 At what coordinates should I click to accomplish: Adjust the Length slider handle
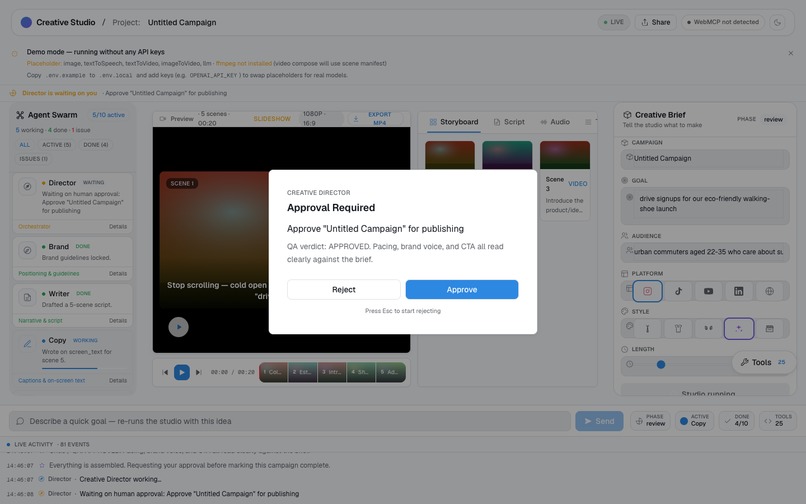(x=661, y=364)
